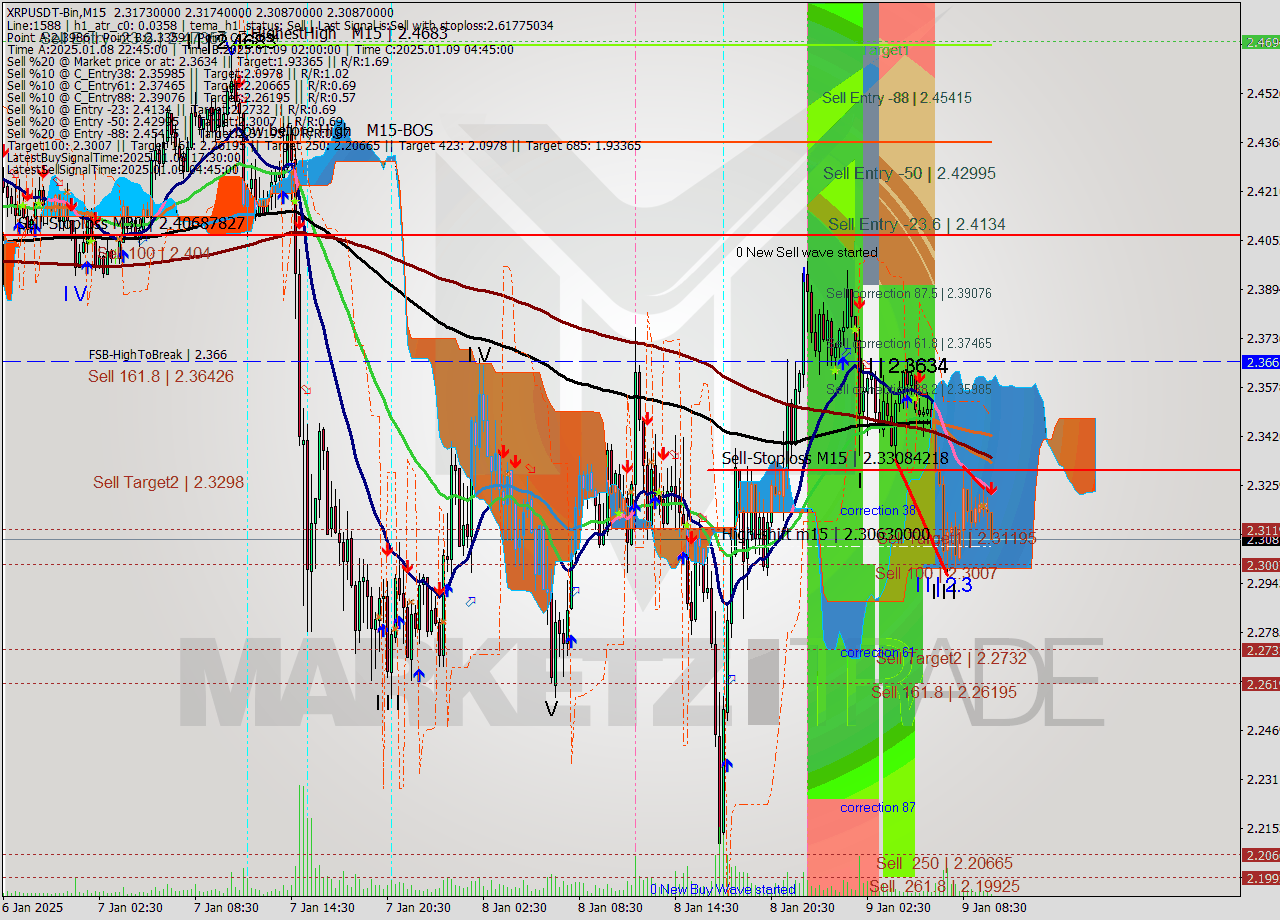Click the '7 Jan 20:30' time label

(419, 908)
